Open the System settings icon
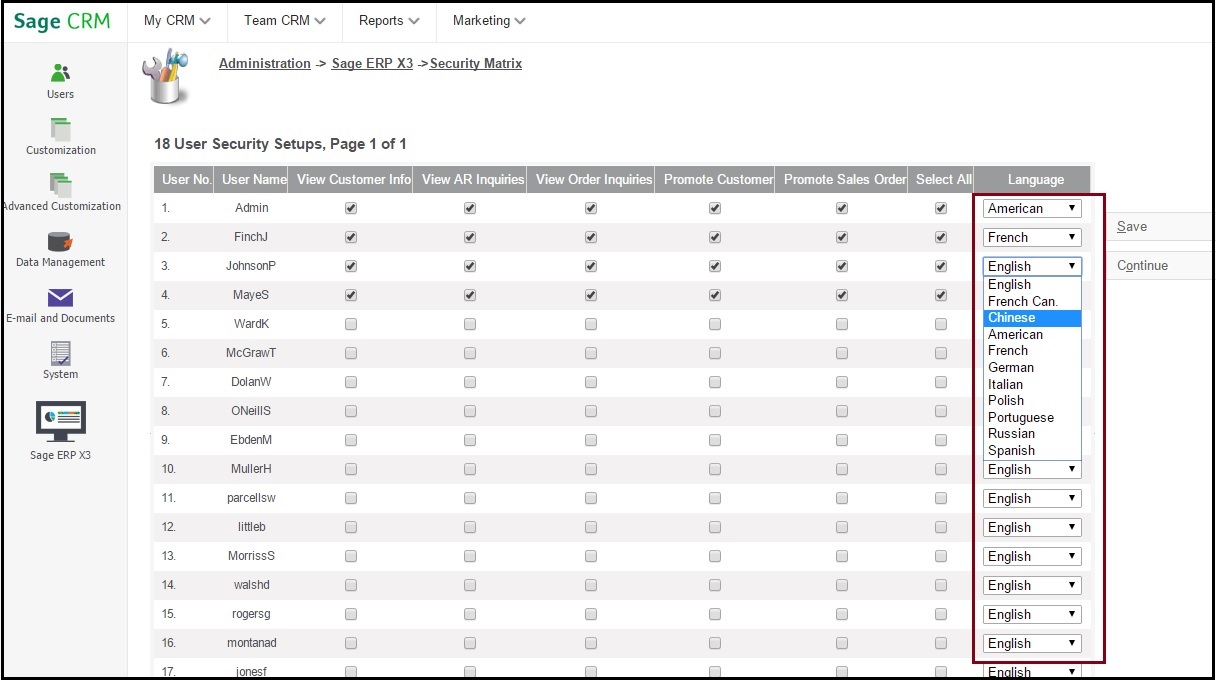This screenshot has height=680, width=1216. (x=60, y=353)
